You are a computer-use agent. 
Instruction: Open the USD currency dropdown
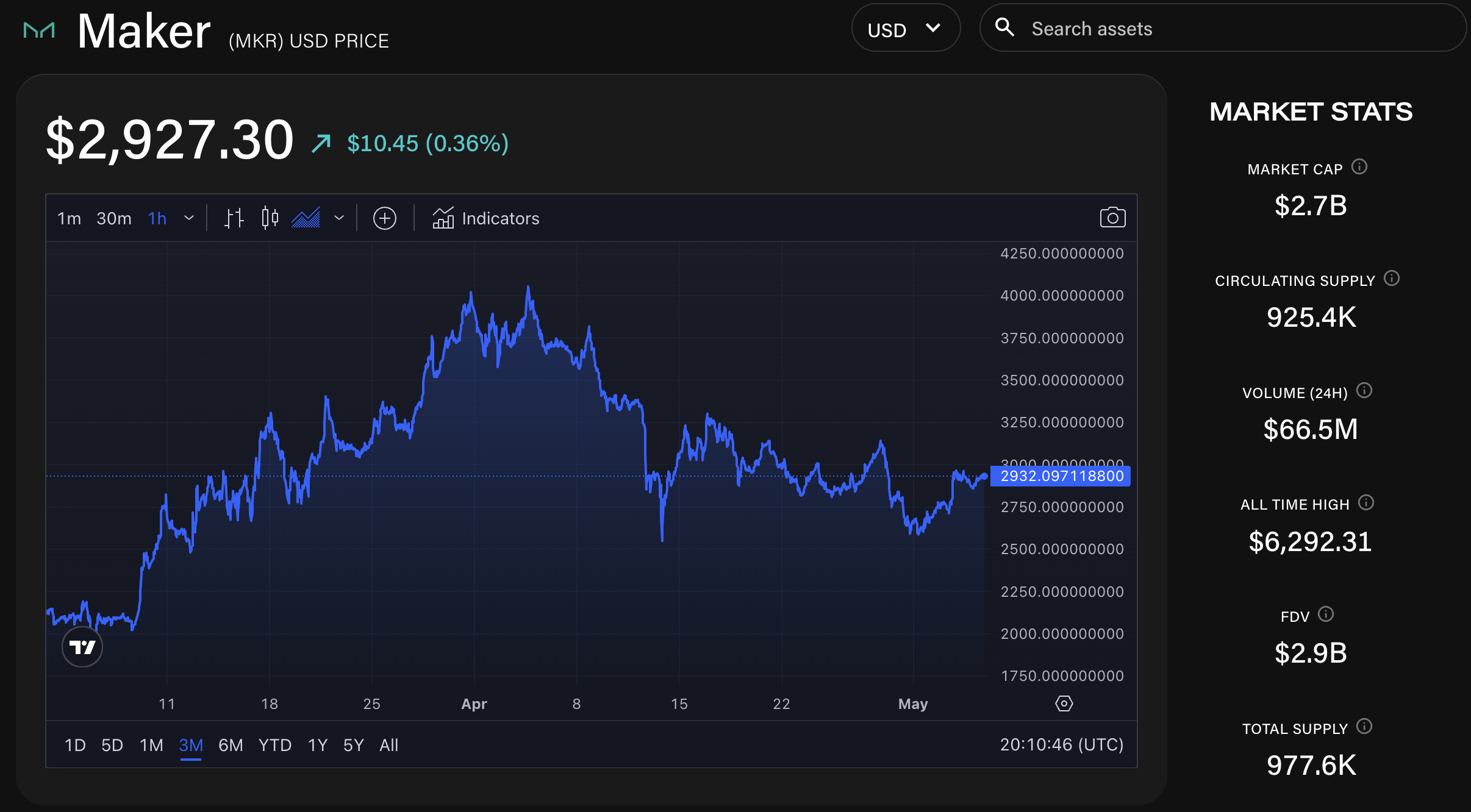coord(906,27)
